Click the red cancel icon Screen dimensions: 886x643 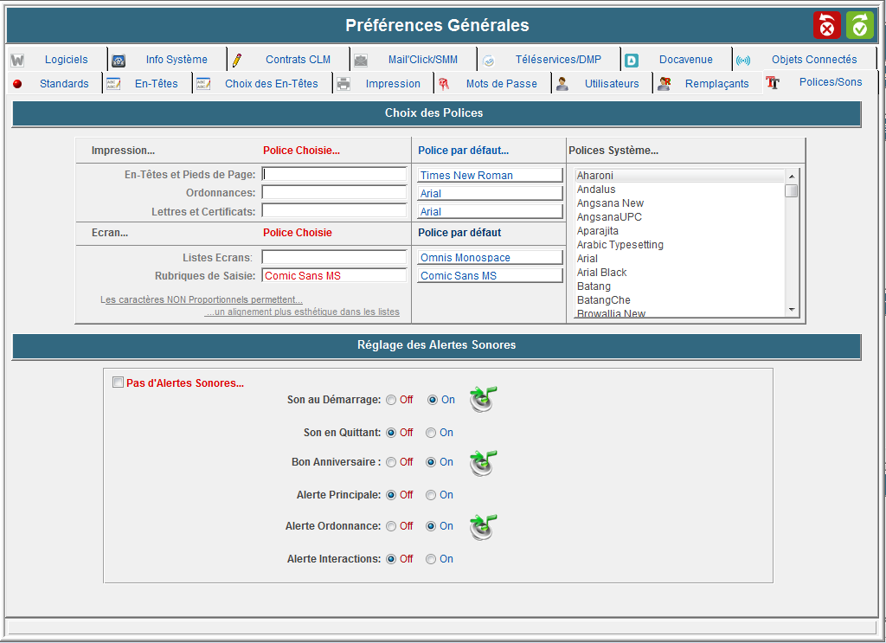coord(827,26)
